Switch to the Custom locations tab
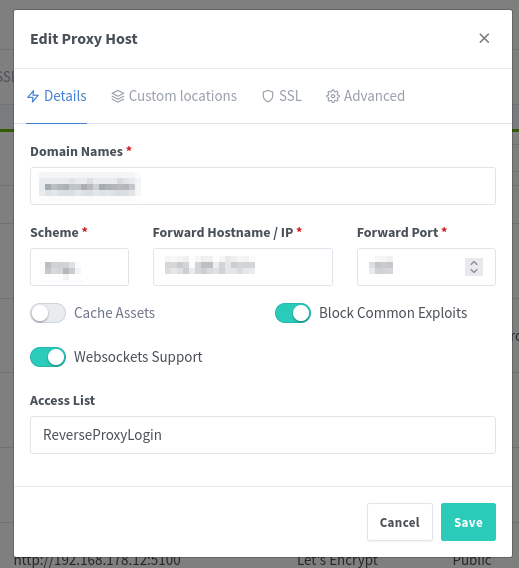The width and height of the screenshot is (519, 568). coord(174,96)
